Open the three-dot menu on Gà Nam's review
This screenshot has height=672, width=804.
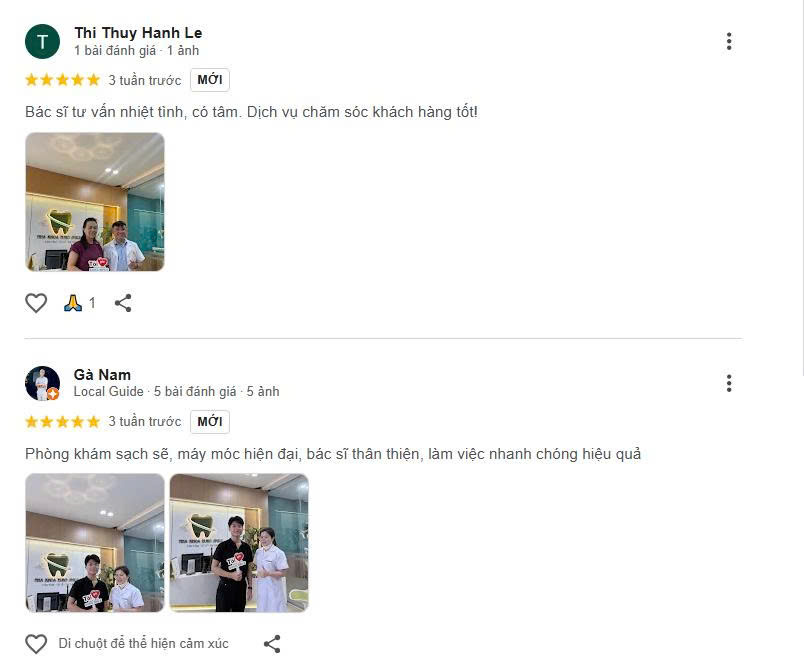point(729,383)
